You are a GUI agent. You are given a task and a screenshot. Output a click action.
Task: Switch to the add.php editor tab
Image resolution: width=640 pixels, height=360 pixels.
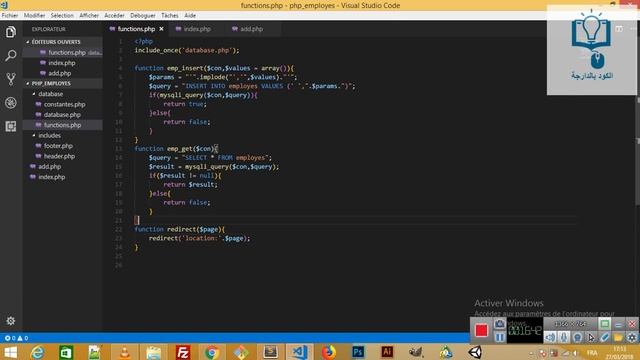(x=251, y=29)
